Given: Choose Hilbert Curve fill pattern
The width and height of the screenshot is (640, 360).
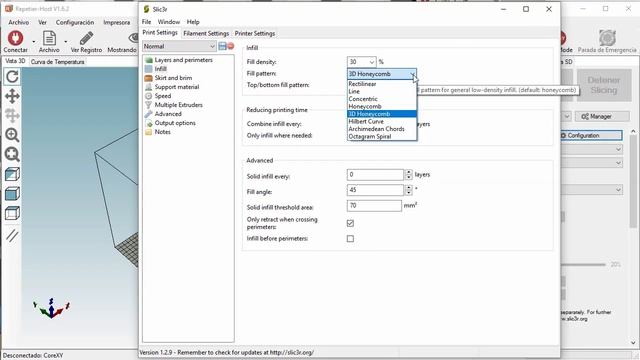Looking at the screenshot, I should pyautogui.click(x=382, y=122).
